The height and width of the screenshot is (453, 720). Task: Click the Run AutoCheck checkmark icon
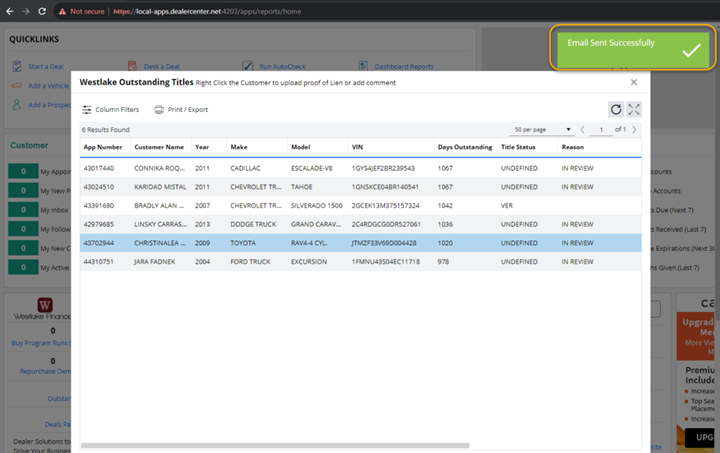pos(248,67)
